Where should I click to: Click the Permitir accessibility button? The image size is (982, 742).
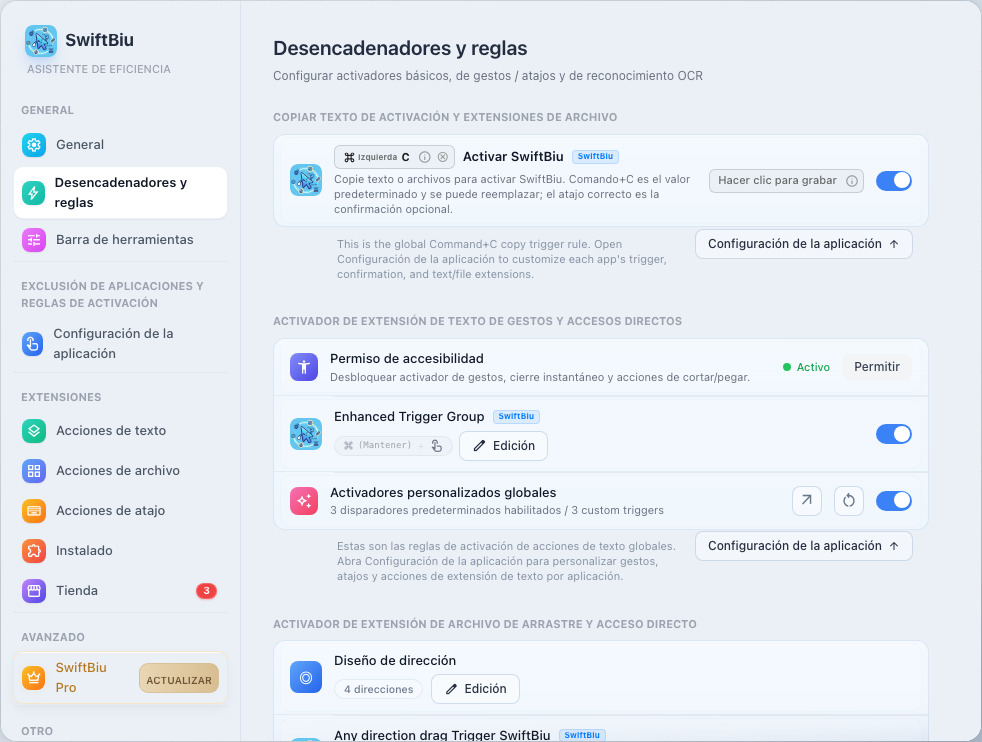point(876,367)
